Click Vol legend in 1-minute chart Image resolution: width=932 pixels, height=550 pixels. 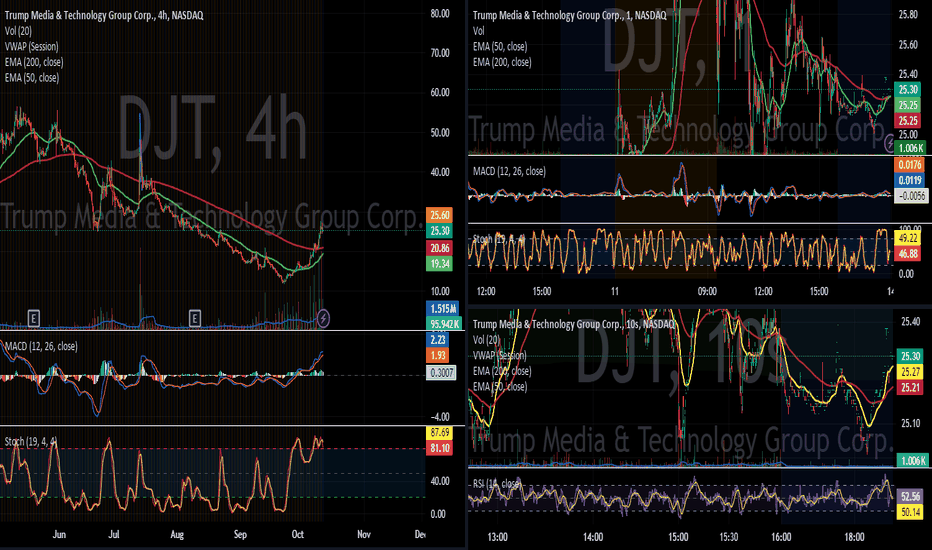pyautogui.click(x=478, y=31)
